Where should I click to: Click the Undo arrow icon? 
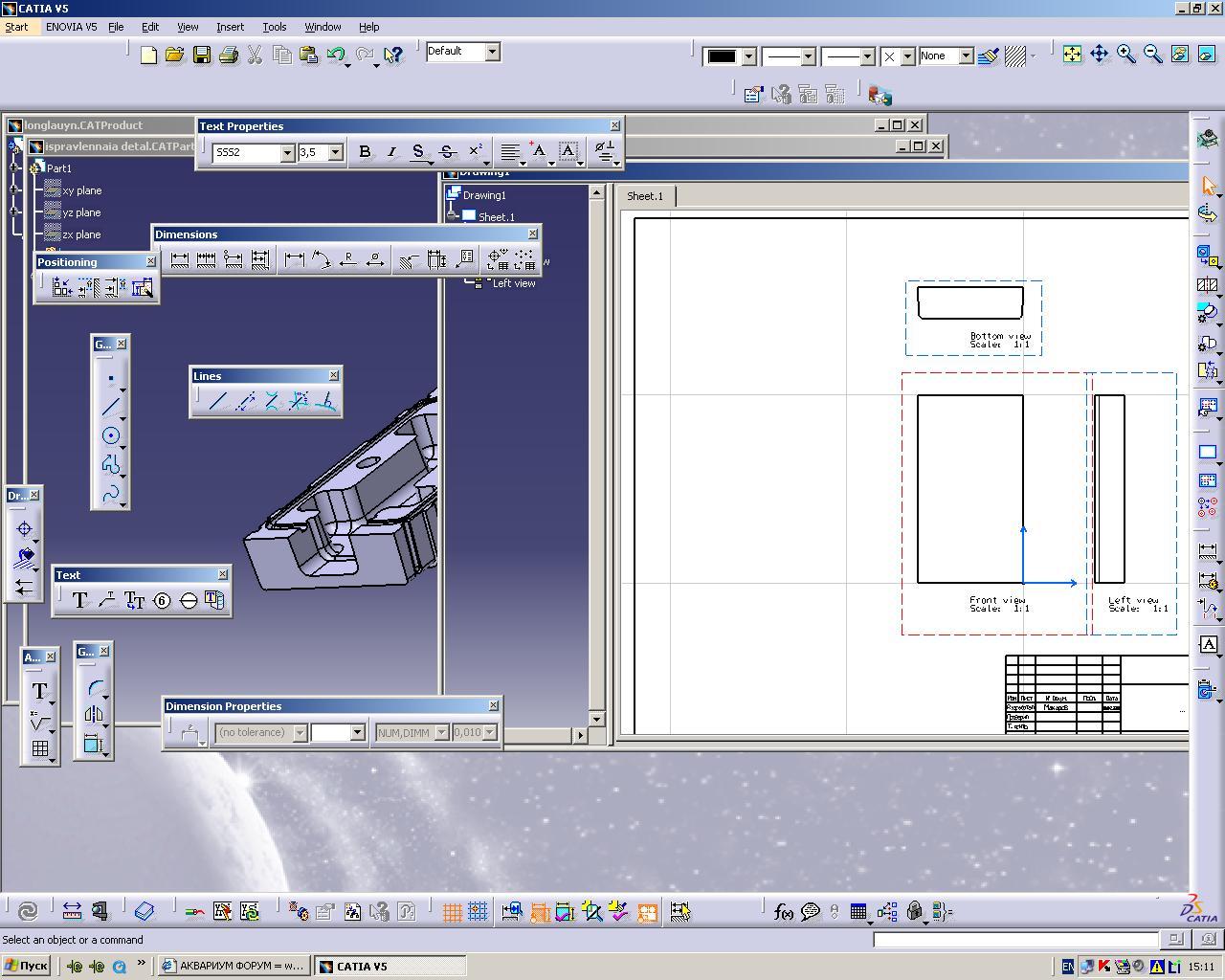[335, 56]
